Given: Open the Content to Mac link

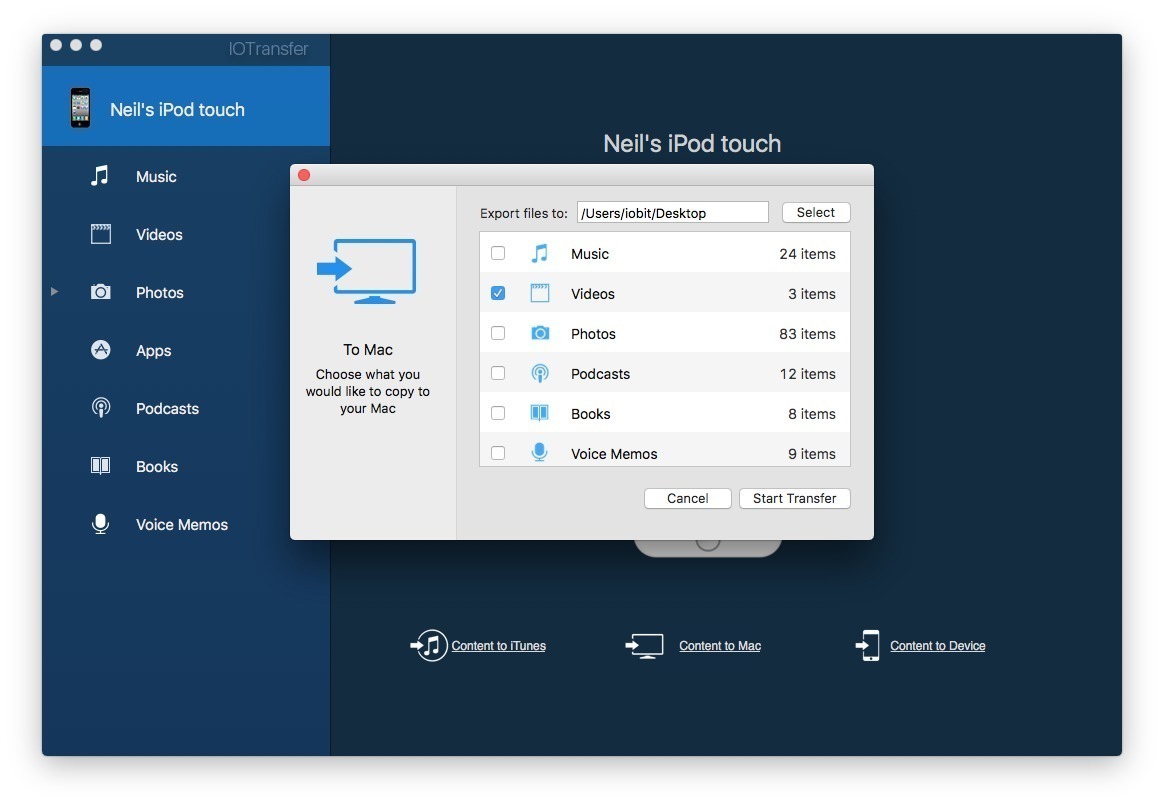Looking at the screenshot, I should [x=720, y=646].
